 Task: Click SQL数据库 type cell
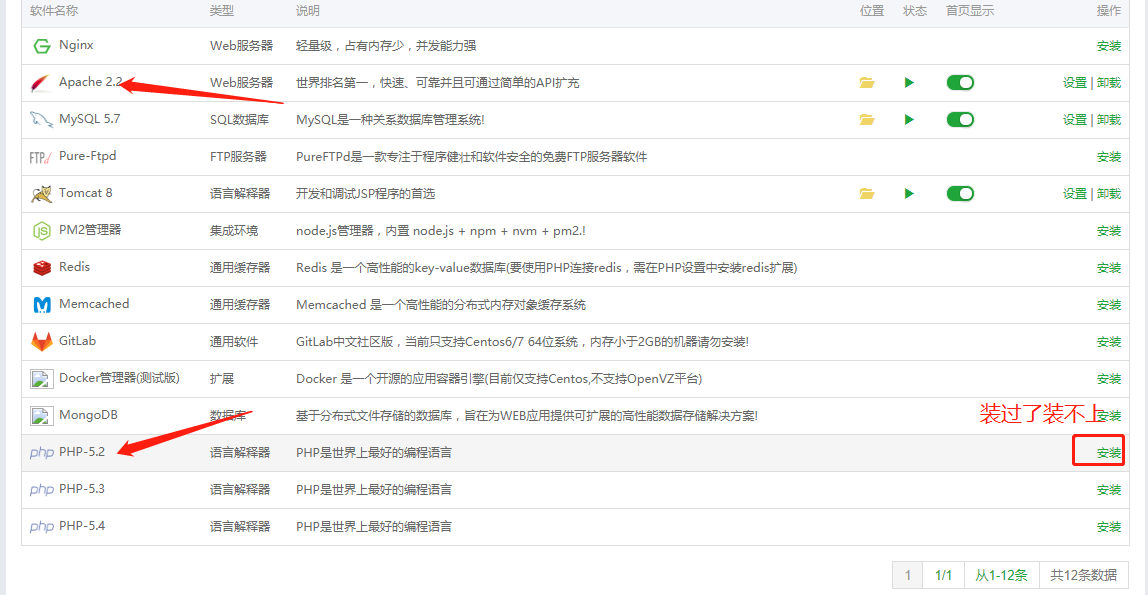pos(239,120)
